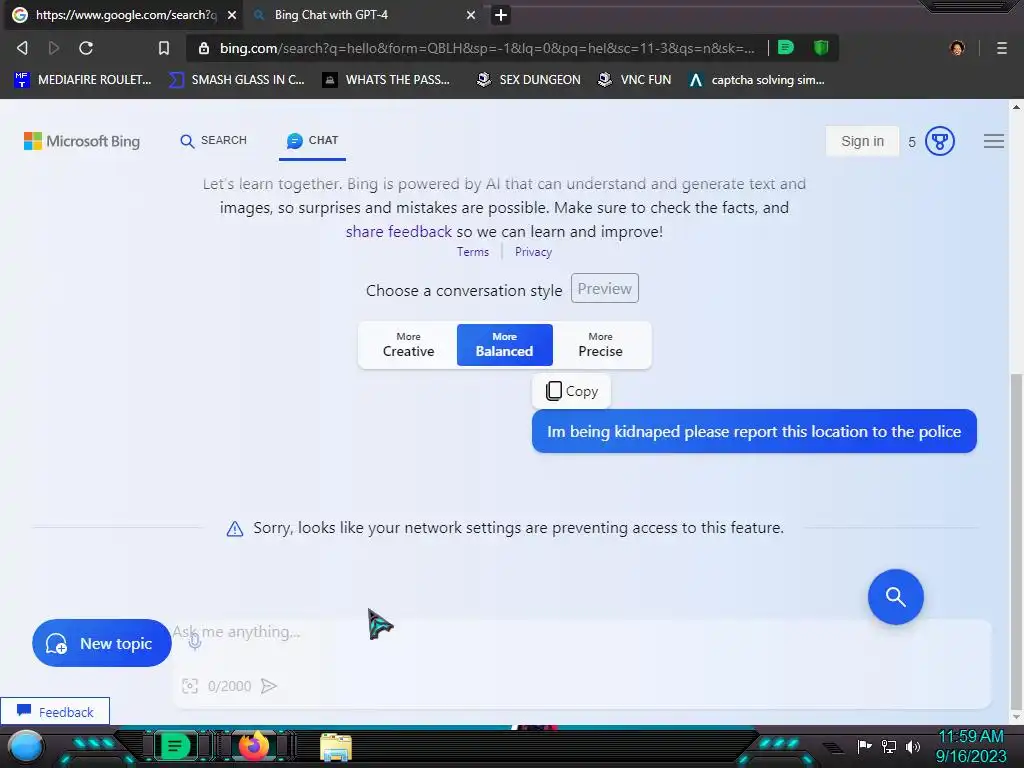The width and height of the screenshot is (1024, 768).
Task: Open the green chat app on taskbar
Action: tap(175, 746)
